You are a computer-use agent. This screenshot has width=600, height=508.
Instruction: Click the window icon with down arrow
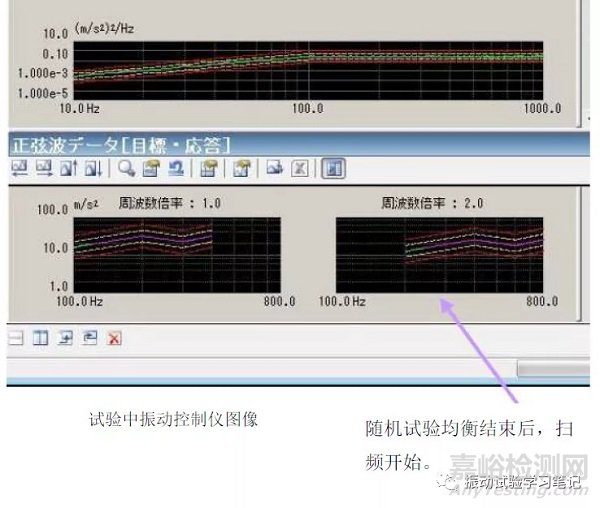(x=66, y=338)
